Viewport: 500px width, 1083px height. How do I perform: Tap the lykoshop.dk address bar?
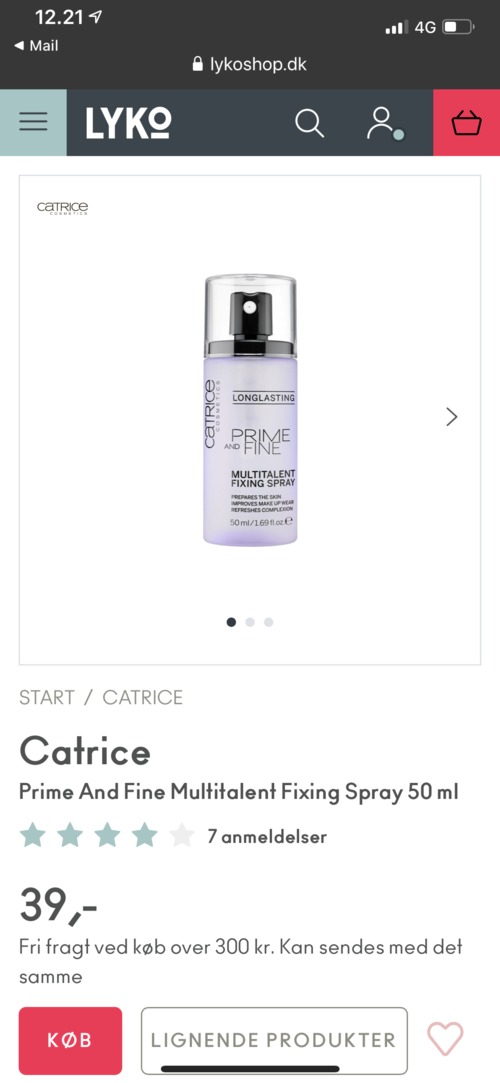(250, 65)
